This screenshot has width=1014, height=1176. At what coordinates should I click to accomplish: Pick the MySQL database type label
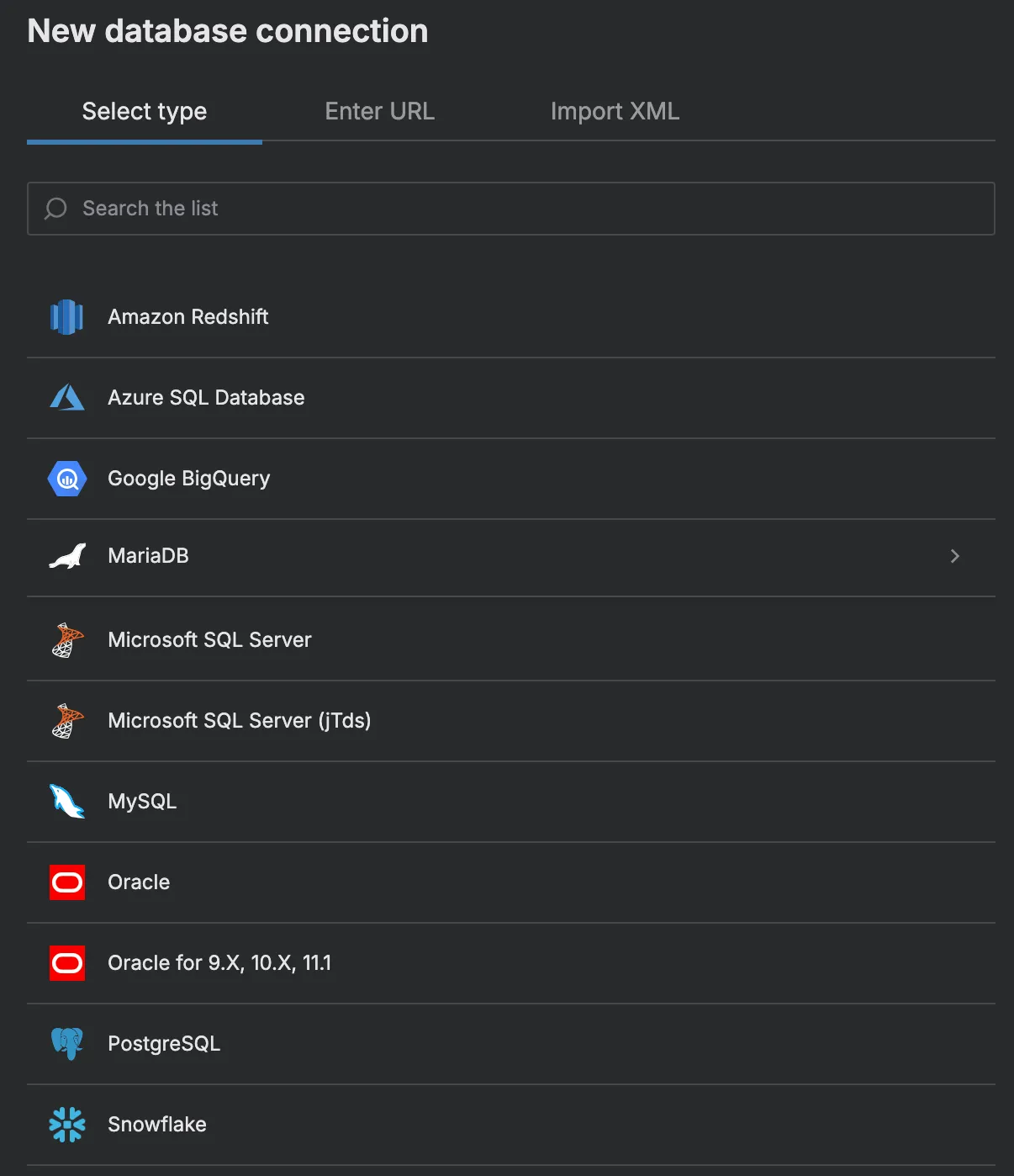coord(142,802)
